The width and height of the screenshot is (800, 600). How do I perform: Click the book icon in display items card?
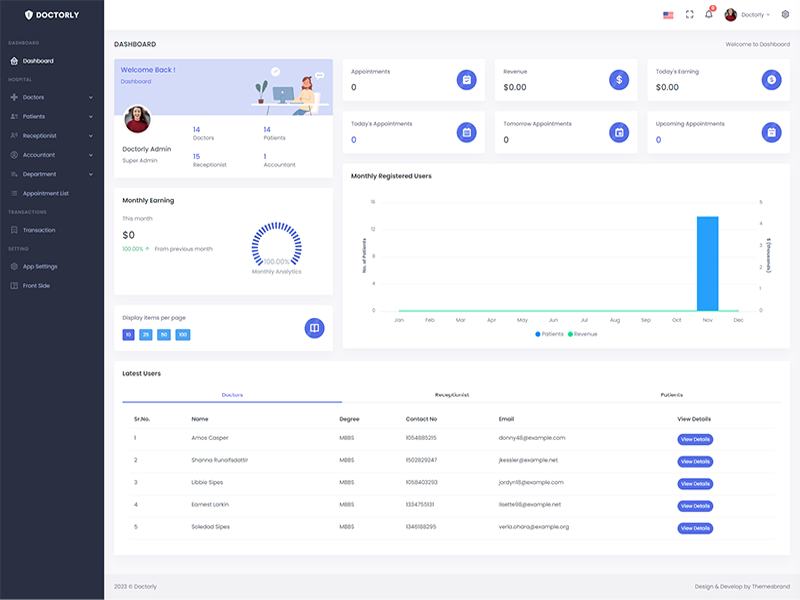point(314,328)
